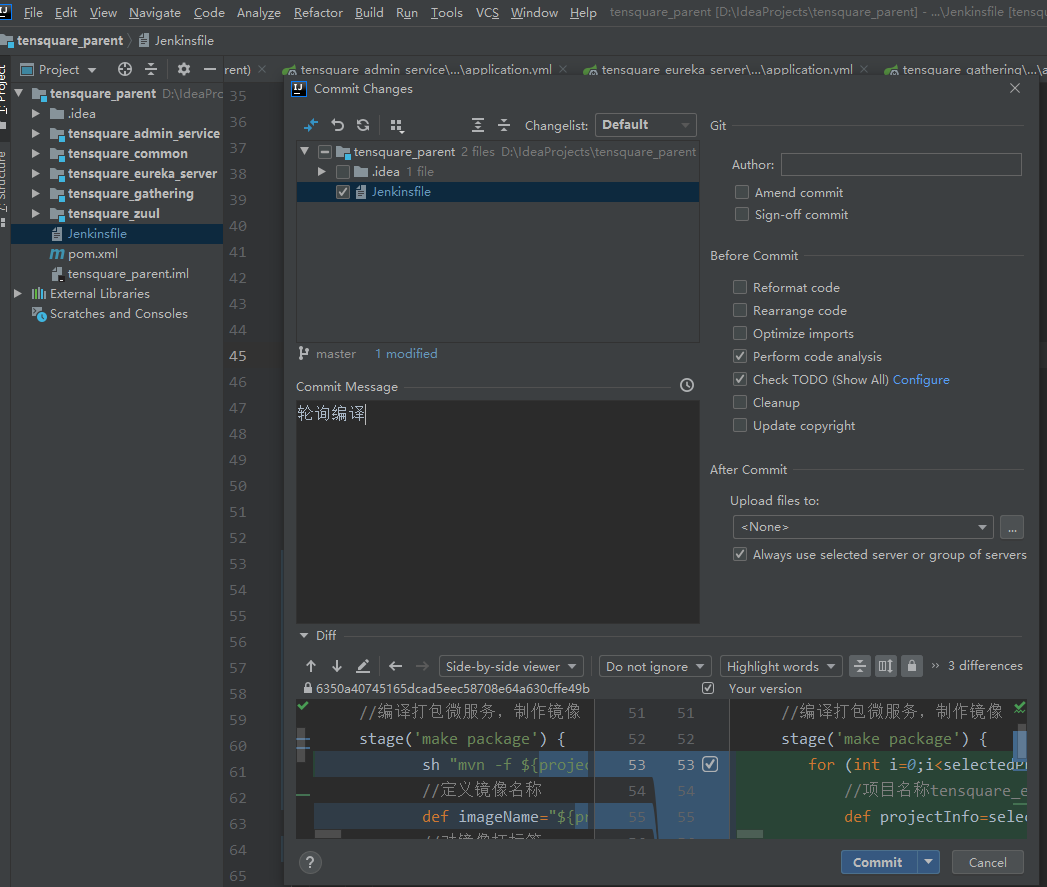Open the Highlight words dropdown

click(781, 666)
